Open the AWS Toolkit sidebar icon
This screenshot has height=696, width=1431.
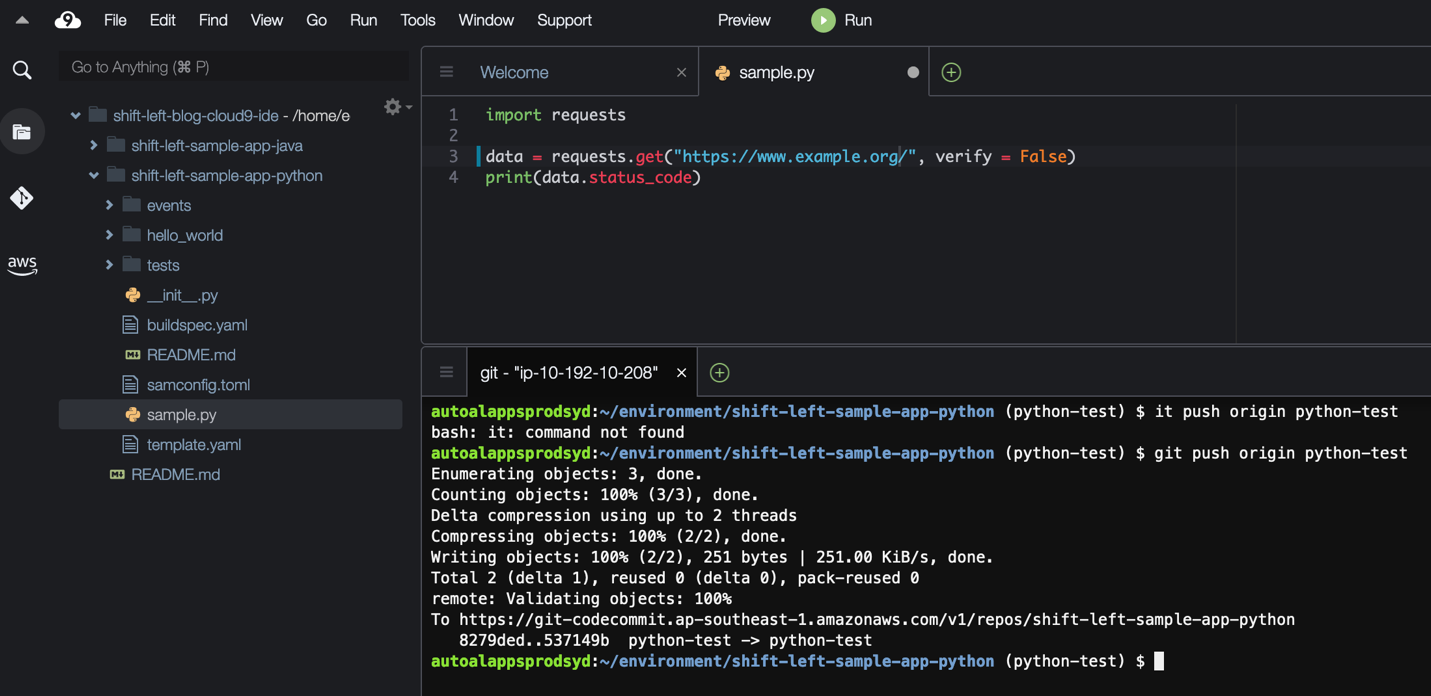[22, 265]
